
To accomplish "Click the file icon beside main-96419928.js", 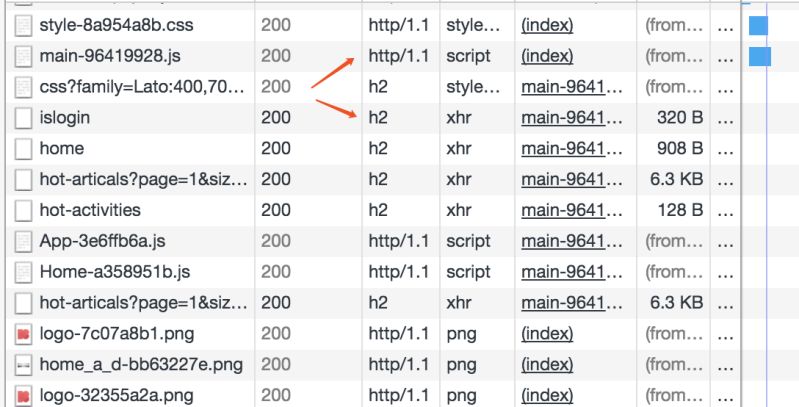I will pos(23,57).
